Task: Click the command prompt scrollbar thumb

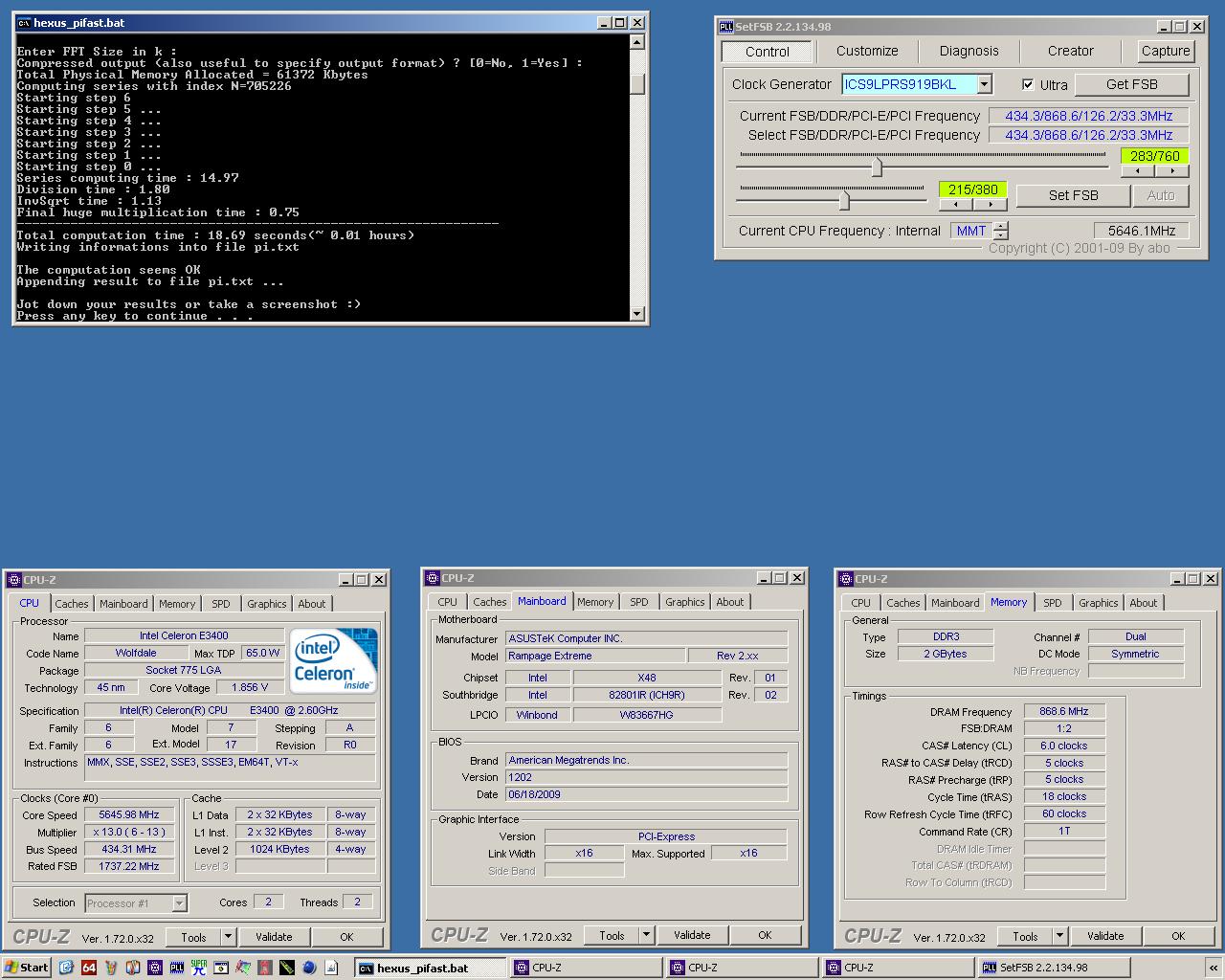Action: (637, 84)
